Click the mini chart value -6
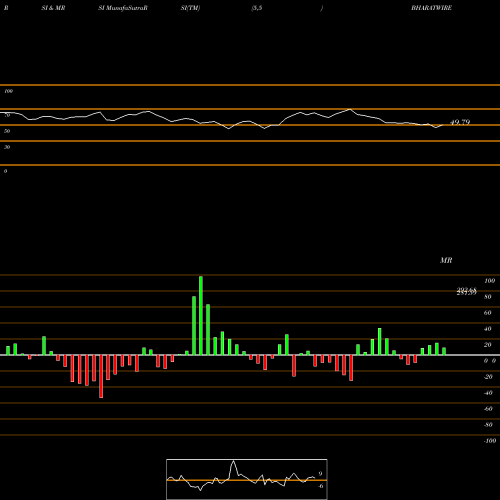The width and height of the screenshot is (500, 500). (x=321, y=486)
